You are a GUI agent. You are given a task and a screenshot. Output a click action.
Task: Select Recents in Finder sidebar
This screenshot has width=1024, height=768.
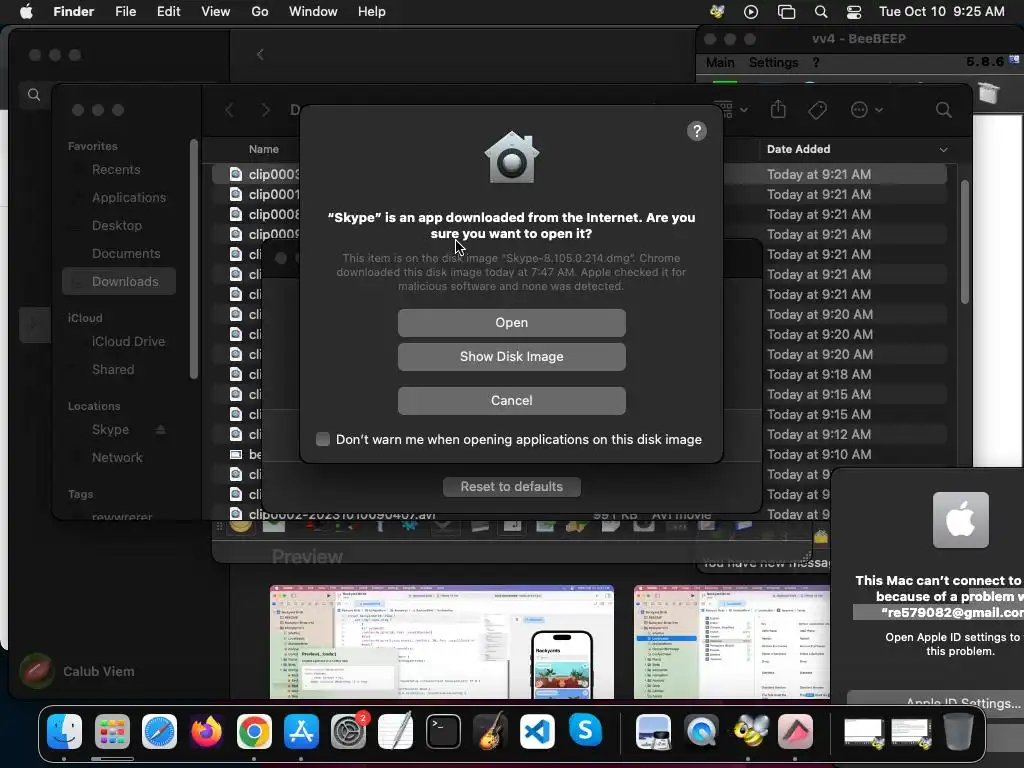point(116,170)
